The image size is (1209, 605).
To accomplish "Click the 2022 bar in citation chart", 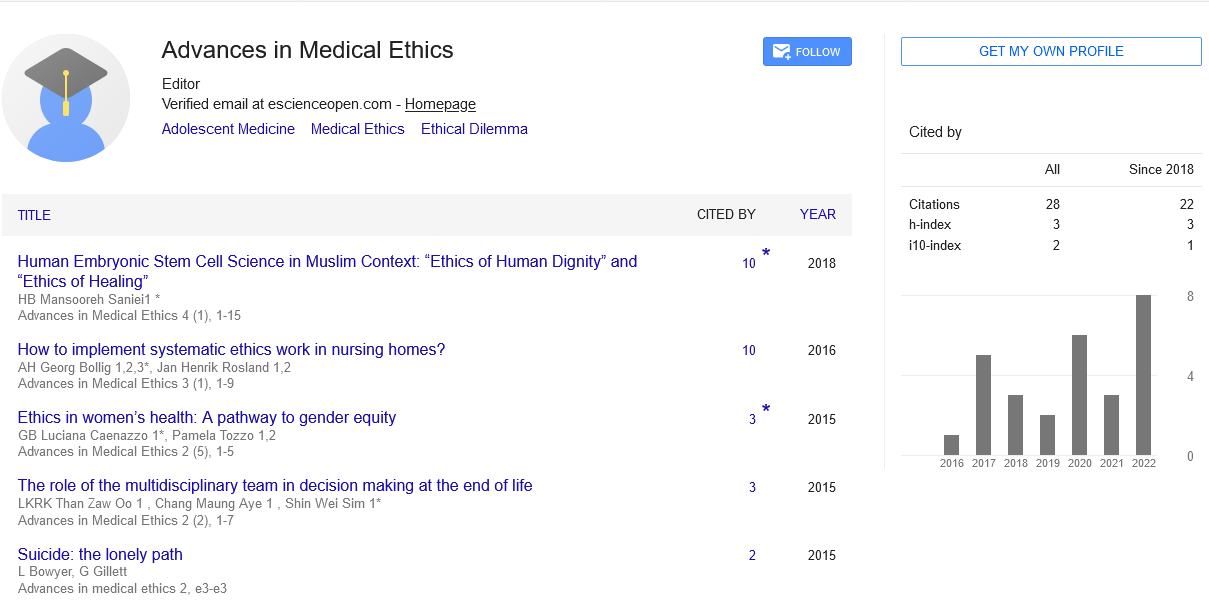I will pyautogui.click(x=1143, y=375).
